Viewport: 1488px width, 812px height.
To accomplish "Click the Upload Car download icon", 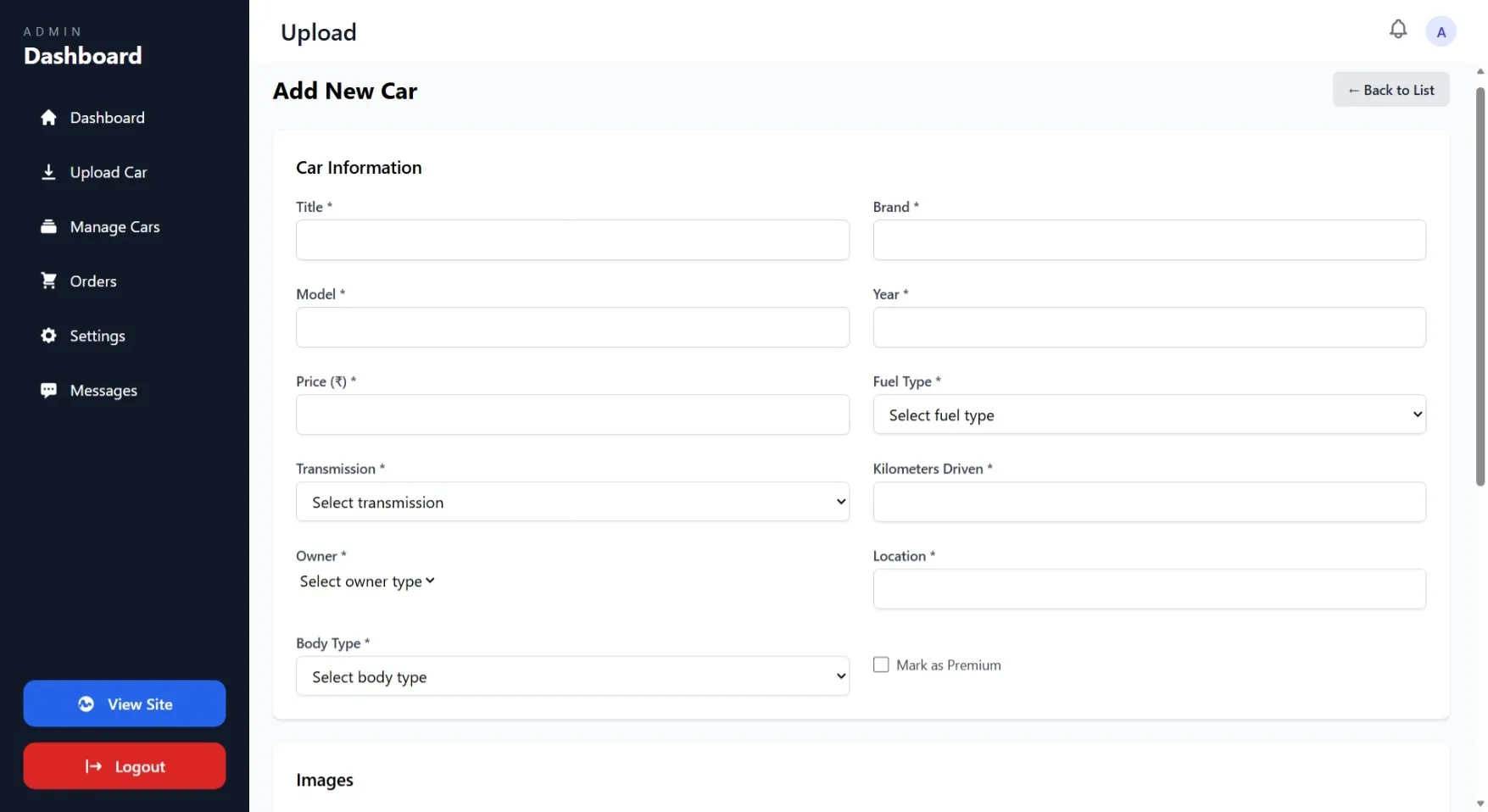I will 49,171.
